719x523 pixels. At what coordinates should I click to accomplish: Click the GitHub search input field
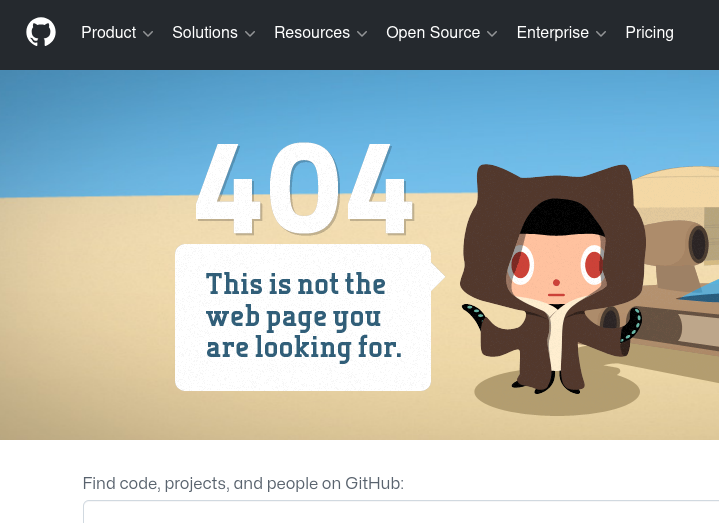click(x=401, y=512)
